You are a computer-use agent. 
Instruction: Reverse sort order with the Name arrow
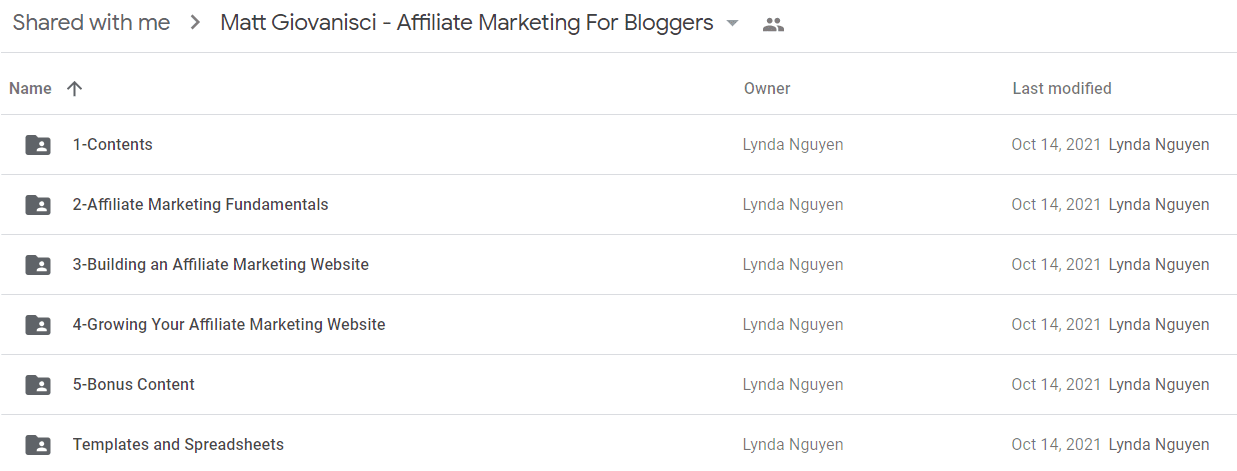(x=74, y=88)
